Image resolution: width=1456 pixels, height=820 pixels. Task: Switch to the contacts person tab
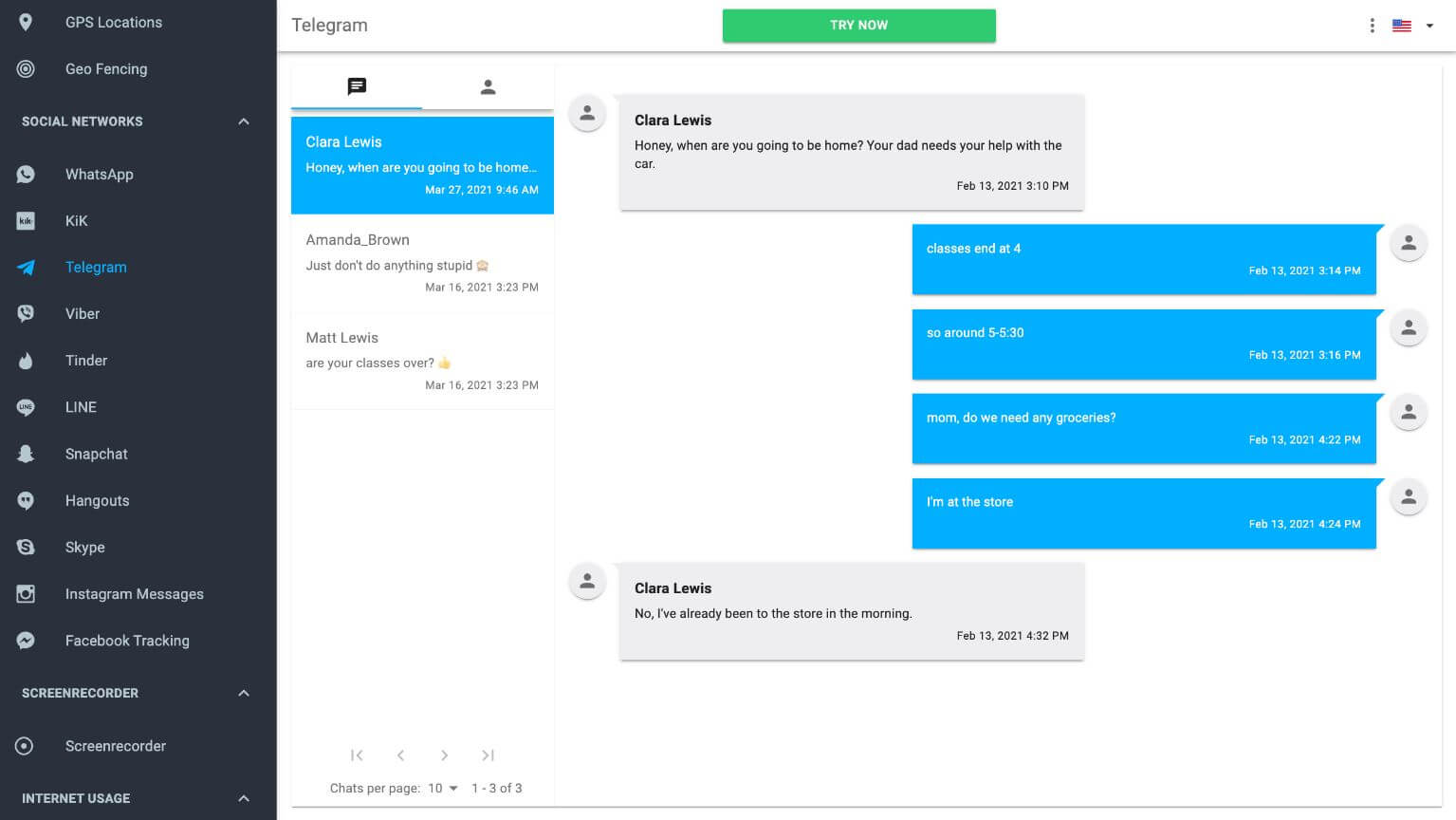click(x=488, y=87)
